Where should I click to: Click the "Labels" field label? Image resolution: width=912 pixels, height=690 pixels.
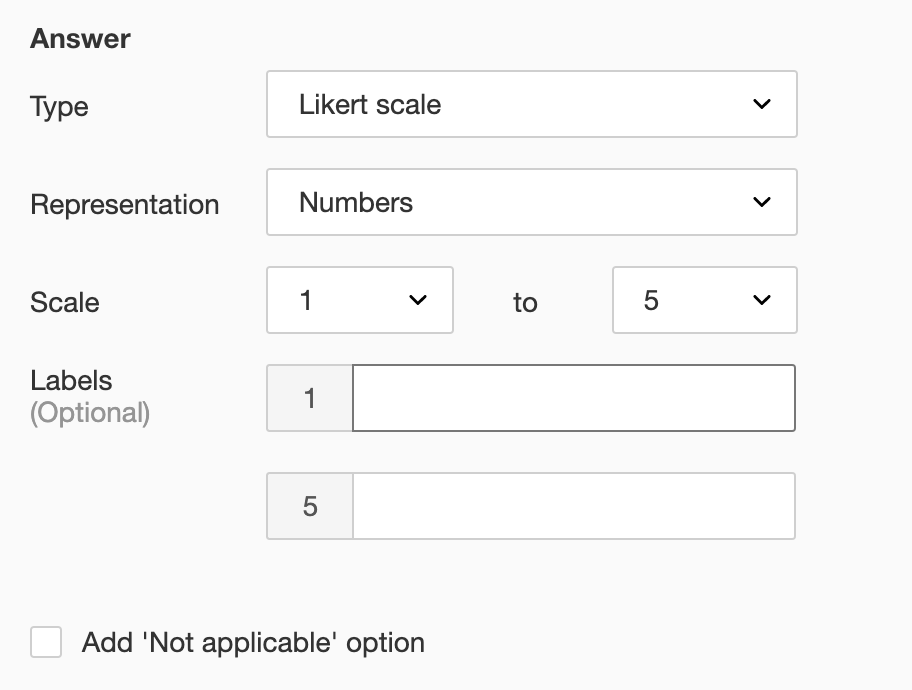[71, 380]
